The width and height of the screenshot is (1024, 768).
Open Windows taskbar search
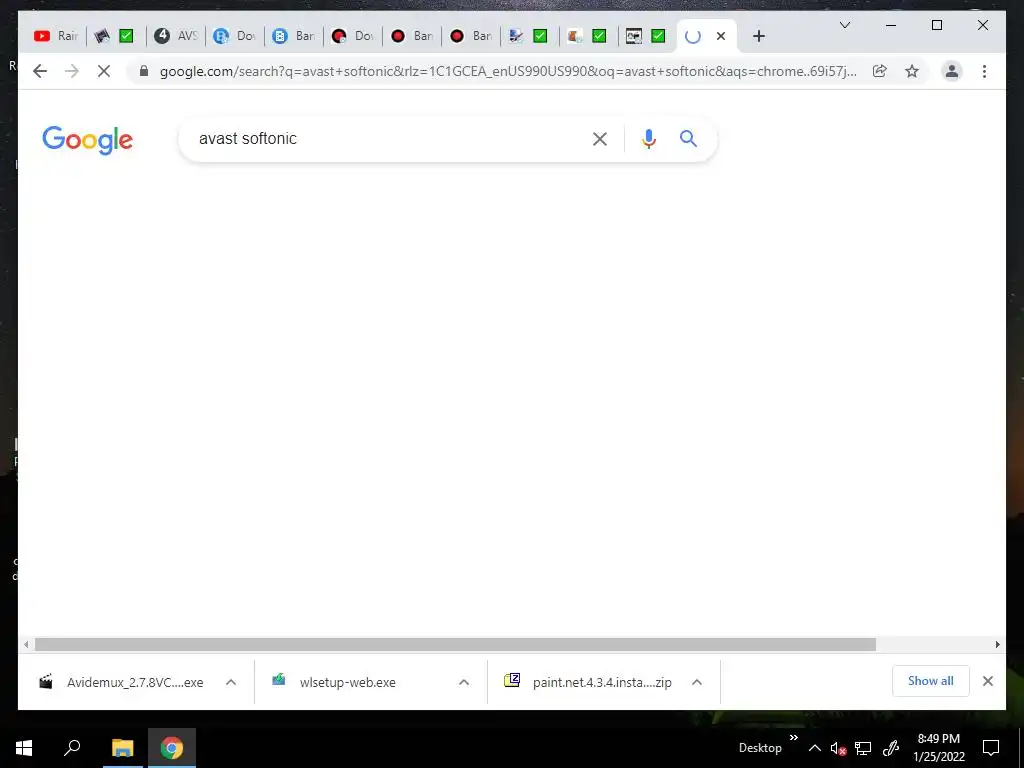(72, 748)
